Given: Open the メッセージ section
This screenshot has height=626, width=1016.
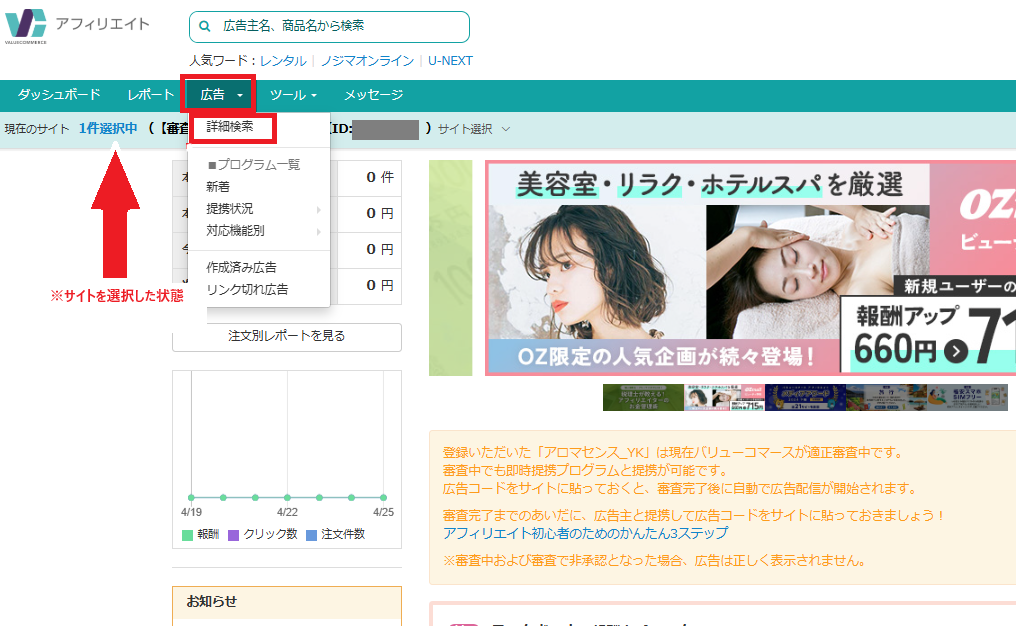Looking at the screenshot, I should pos(372,95).
